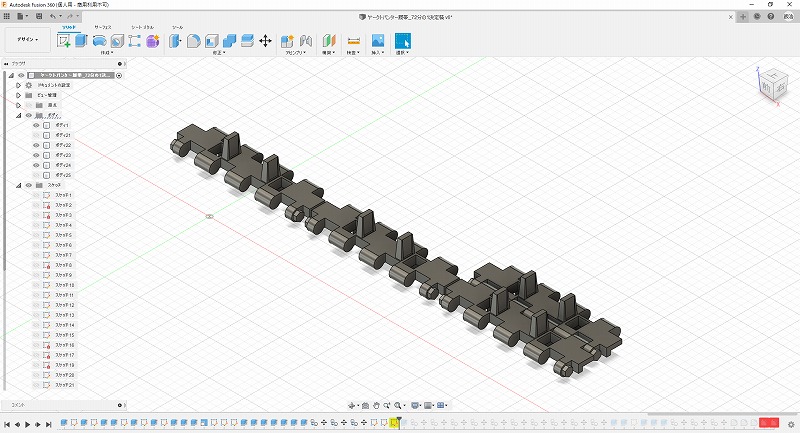This screenshot has width=800, height=433.
Task: Toggle visibility of ボディ22
Action: 36,145
